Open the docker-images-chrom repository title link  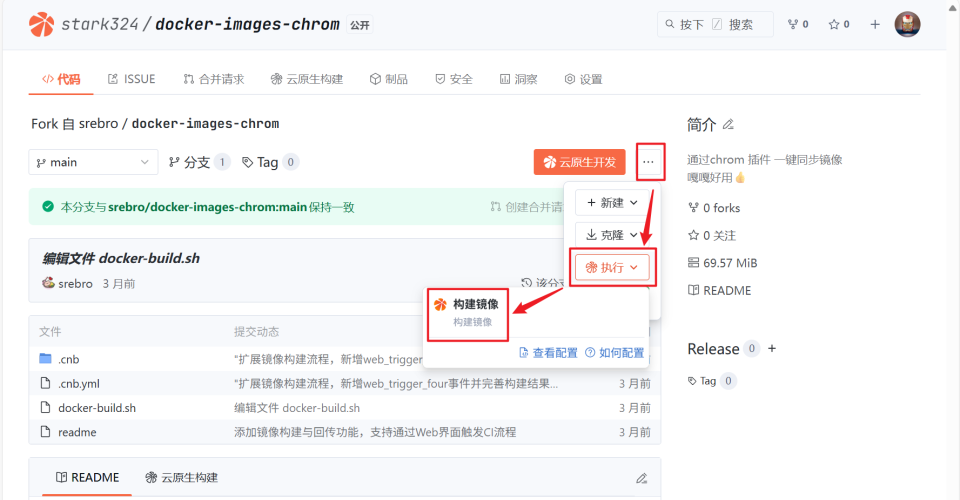pyautogui.click(x=247, y=24)
